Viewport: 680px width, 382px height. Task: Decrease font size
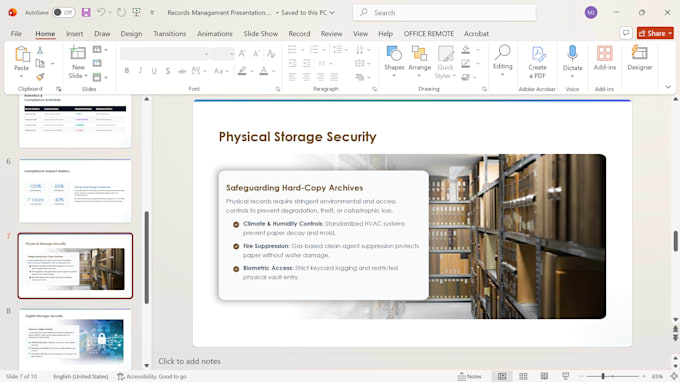(x=256, y=53)
